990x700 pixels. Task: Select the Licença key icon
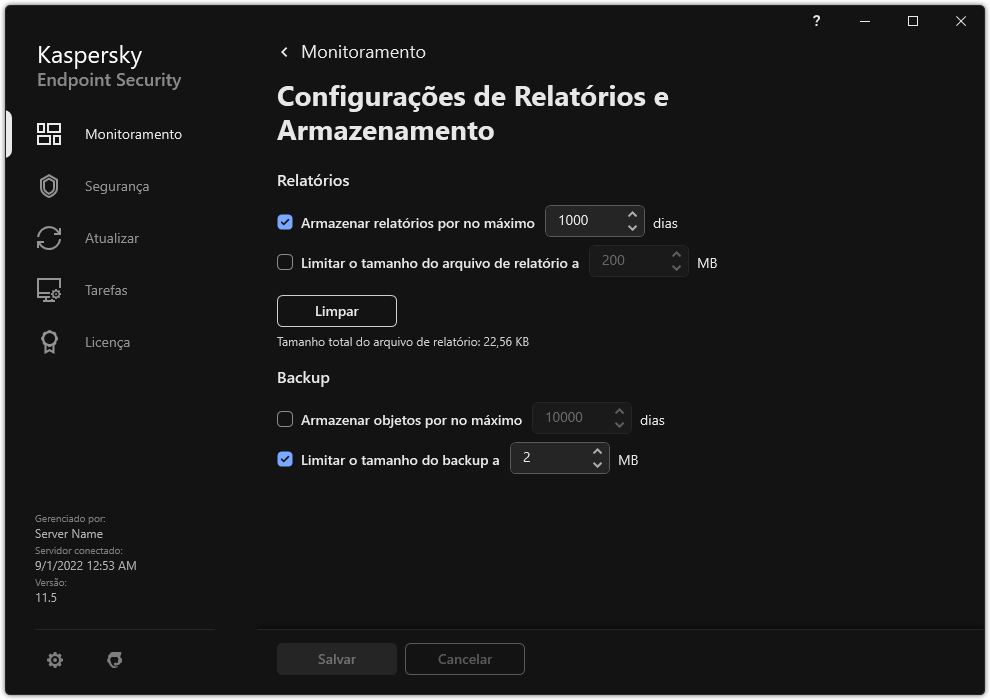[48, 342]
